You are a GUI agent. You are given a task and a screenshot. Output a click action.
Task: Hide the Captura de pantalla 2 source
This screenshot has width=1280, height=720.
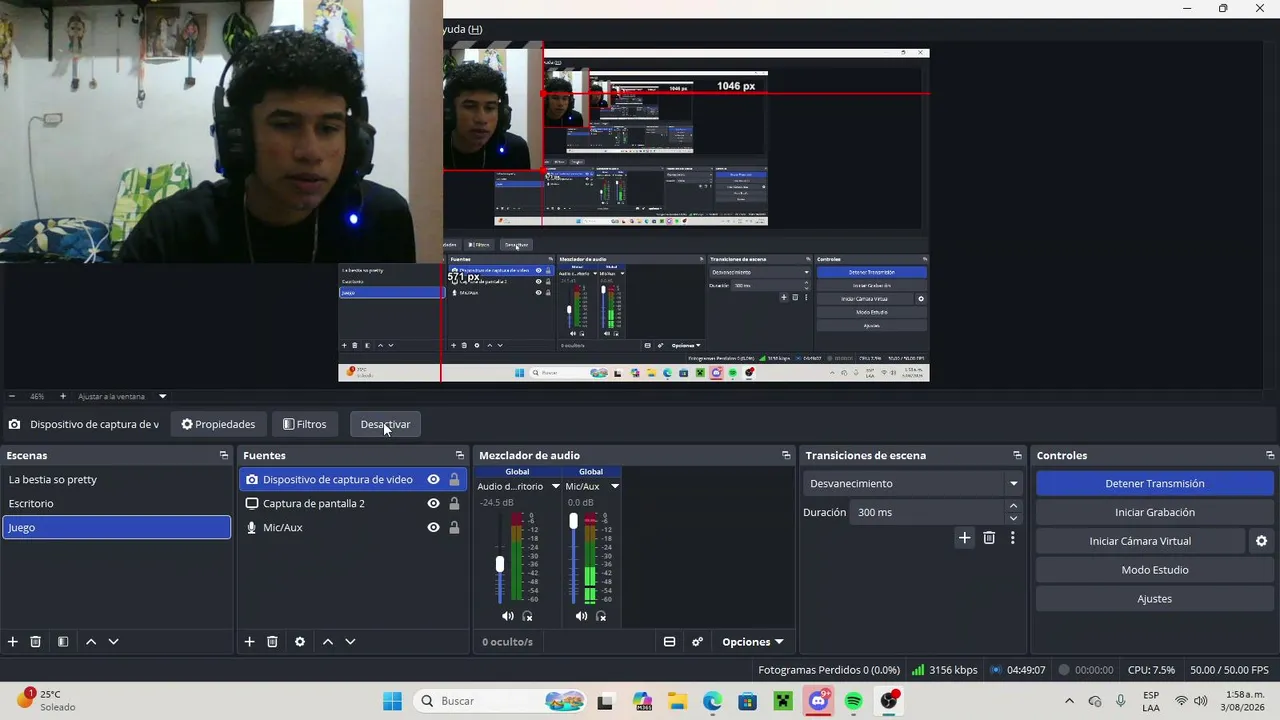[433, 504]
